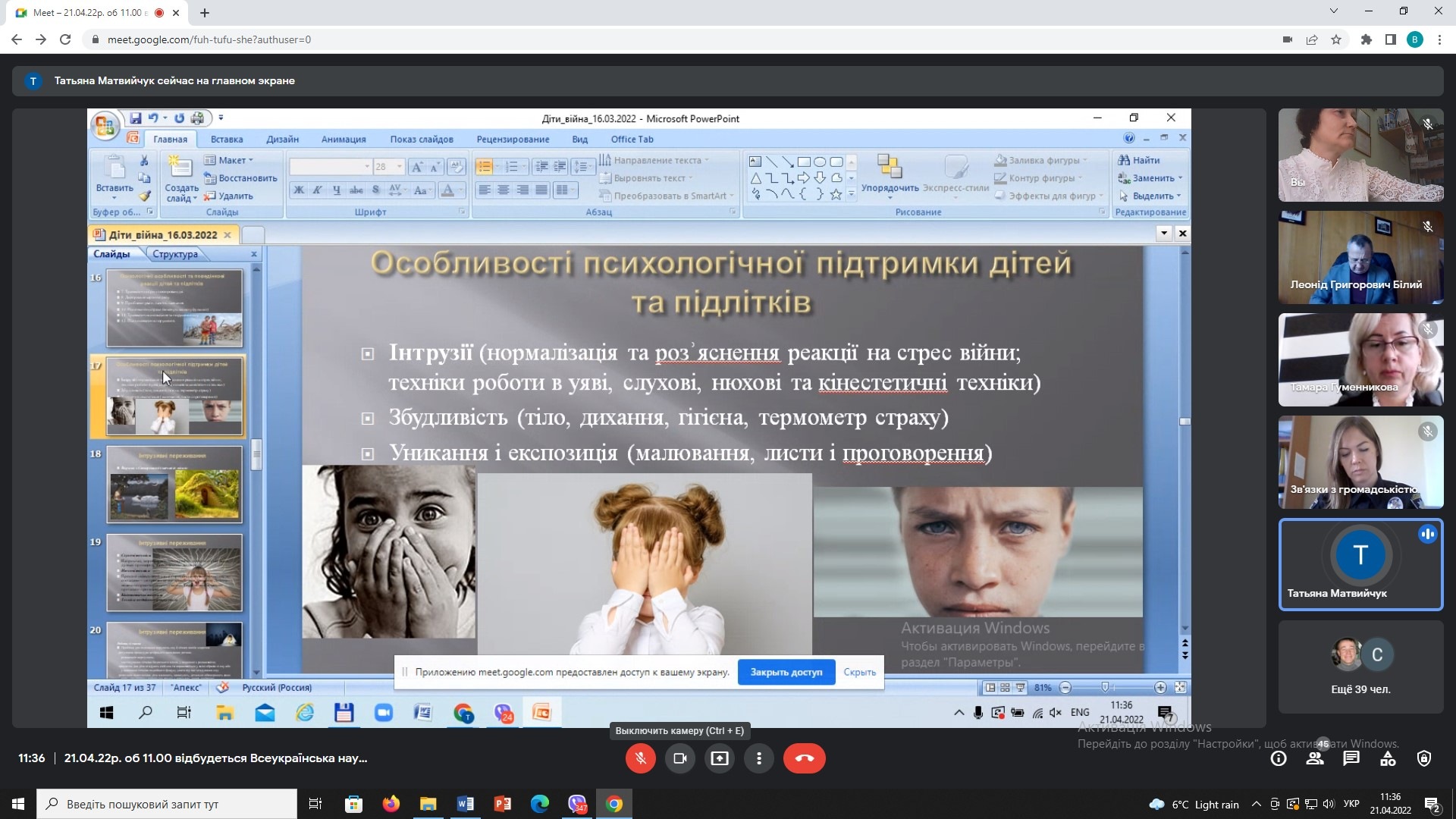Open the activities icon
Image resolution: width=1456 pixels, height=819 pixels.
(x=1388, y=758)
